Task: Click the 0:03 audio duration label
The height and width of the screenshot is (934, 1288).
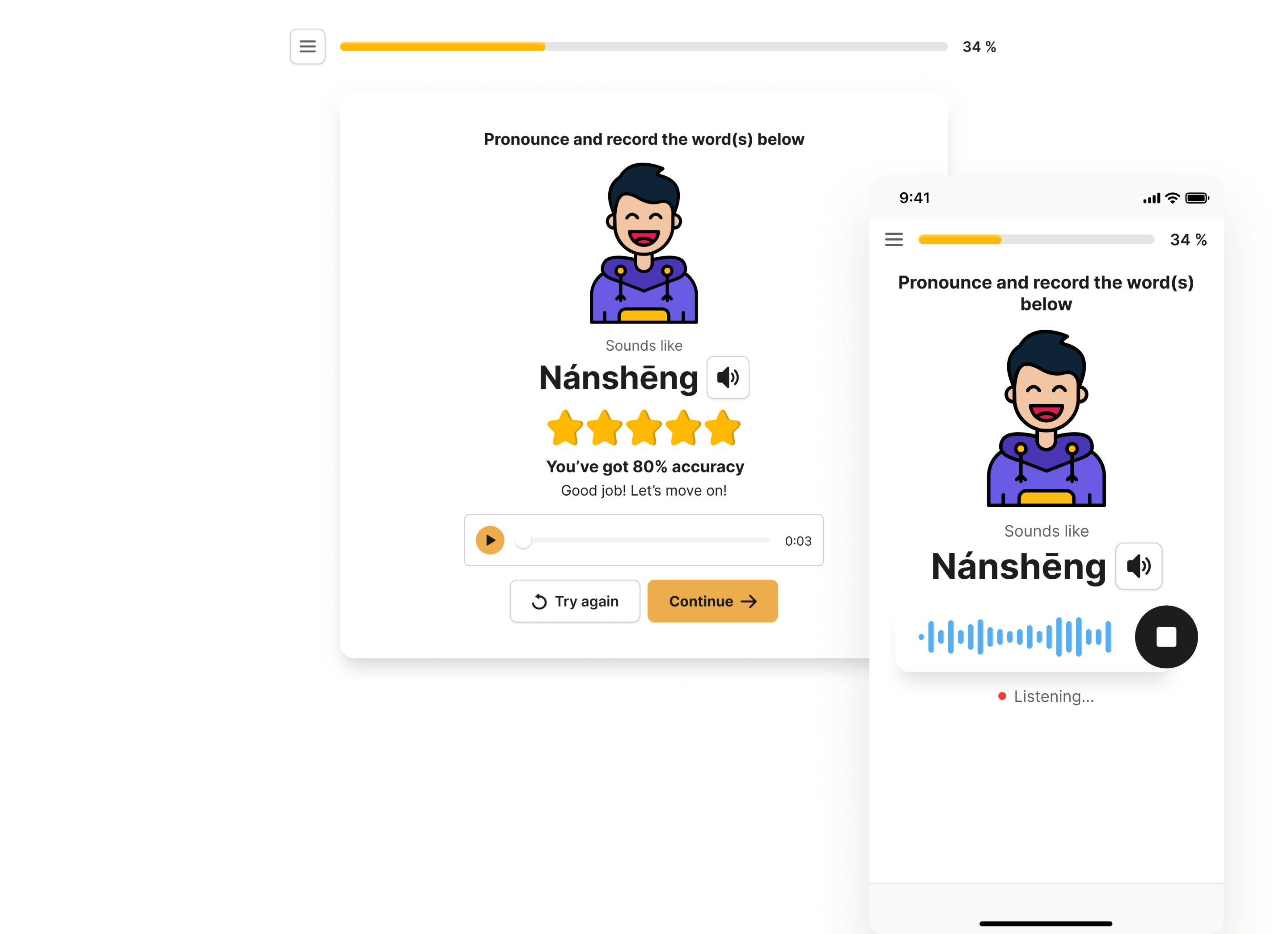Action: [798, 541]
